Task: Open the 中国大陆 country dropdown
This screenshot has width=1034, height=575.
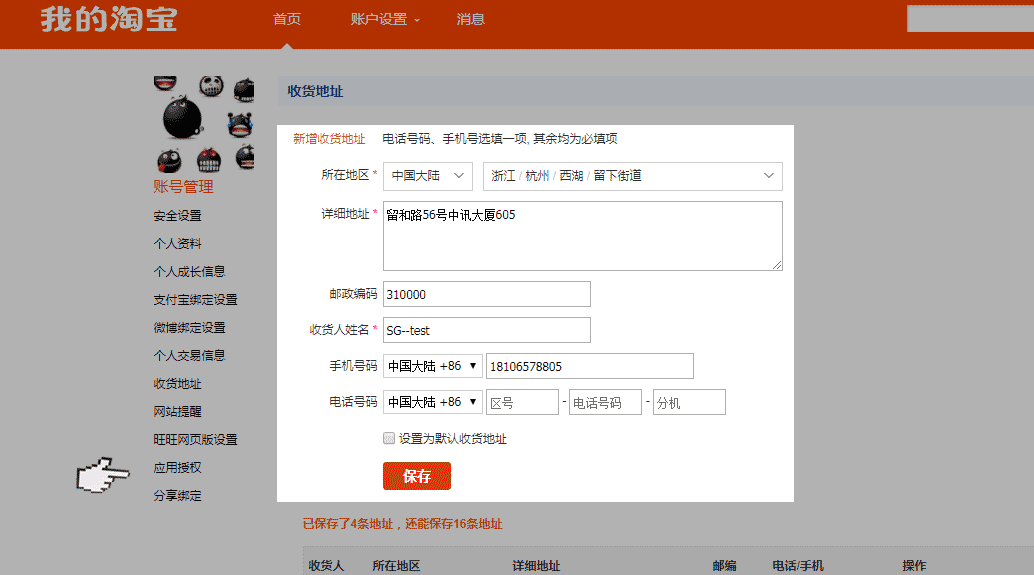Action: (x=428, y=176)
